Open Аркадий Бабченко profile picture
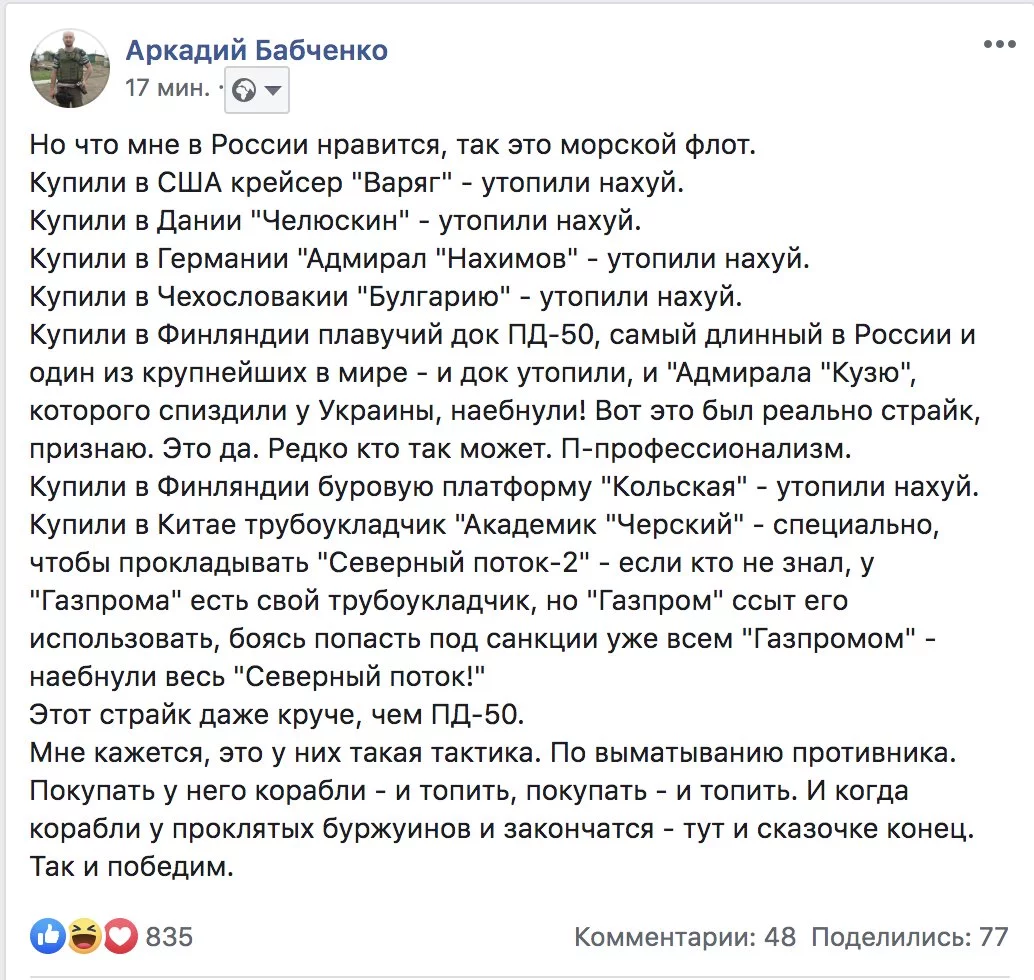The width and height of the screenshot is (1034, 980). (69, 68)
